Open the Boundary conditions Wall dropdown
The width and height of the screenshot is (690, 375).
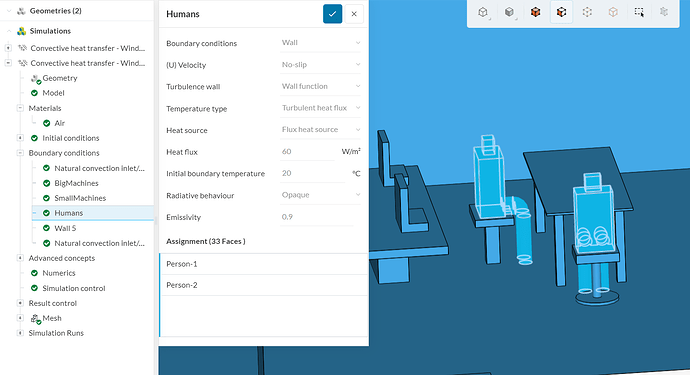tap(321, 43)
